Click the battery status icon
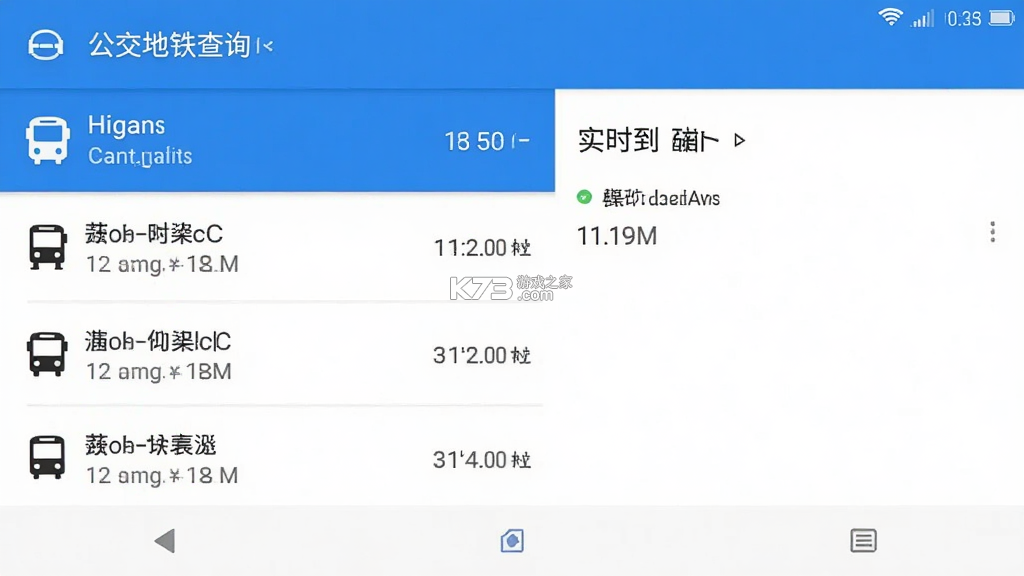This screenshot has width=1024, height=576. tap(1002, 18)
